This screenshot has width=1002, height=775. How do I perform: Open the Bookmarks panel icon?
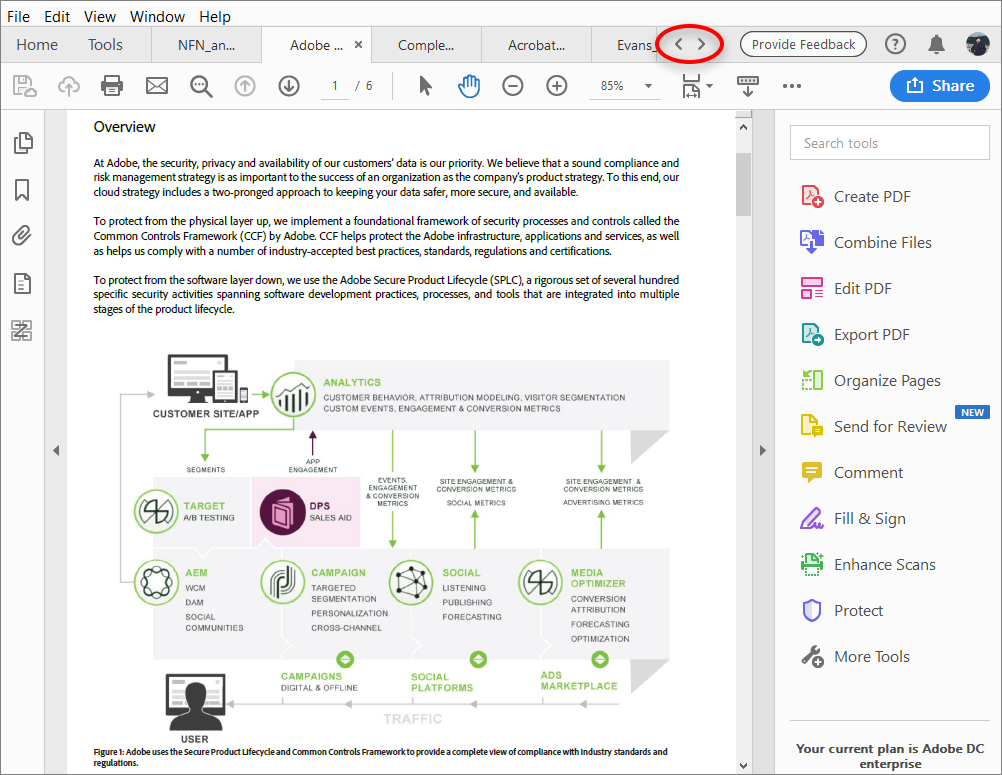click(22, 190)
